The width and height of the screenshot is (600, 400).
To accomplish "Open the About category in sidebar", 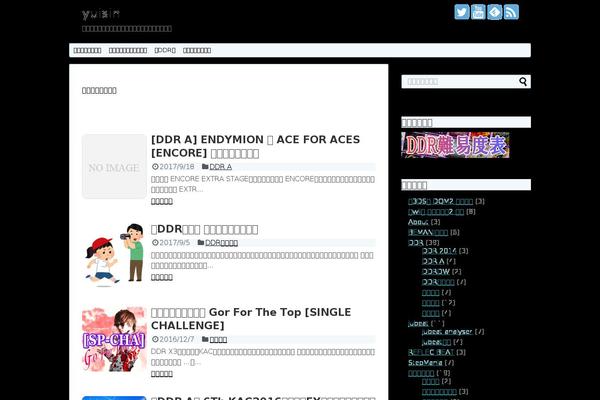I will tap(418, 222).
